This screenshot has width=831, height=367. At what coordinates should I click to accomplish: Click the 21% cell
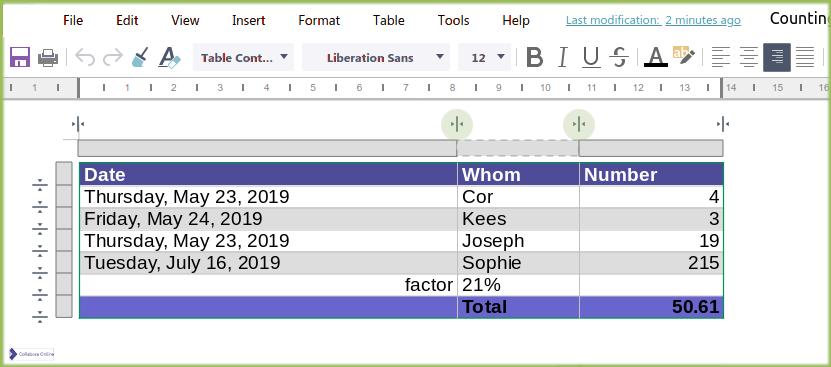(x=518, y=285)
